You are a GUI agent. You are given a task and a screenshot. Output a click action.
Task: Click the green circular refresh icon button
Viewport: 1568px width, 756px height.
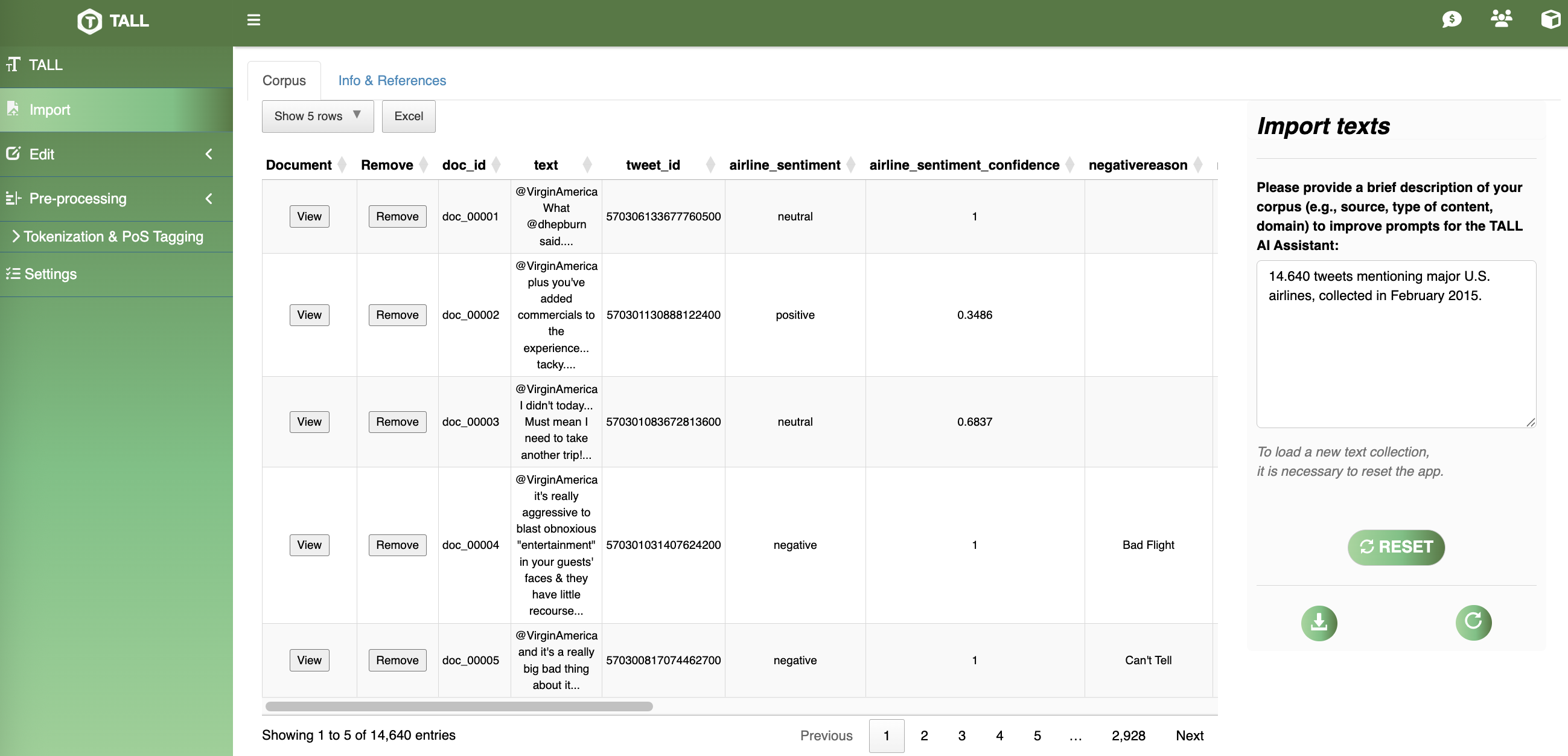(1473, 622)
